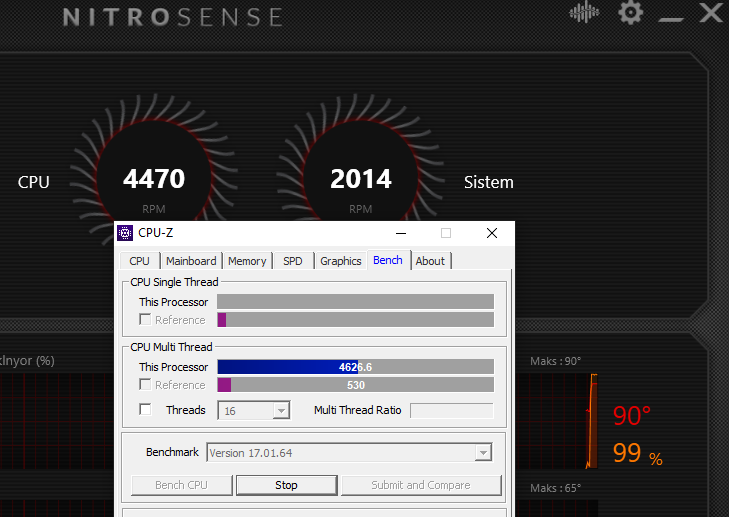Select the Bench tab

388,260
